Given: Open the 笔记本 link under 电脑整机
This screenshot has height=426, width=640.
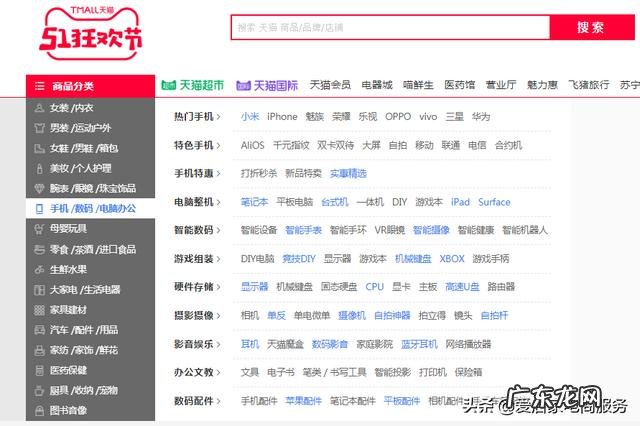Looking at the screenshot, I should pos(254,202).
